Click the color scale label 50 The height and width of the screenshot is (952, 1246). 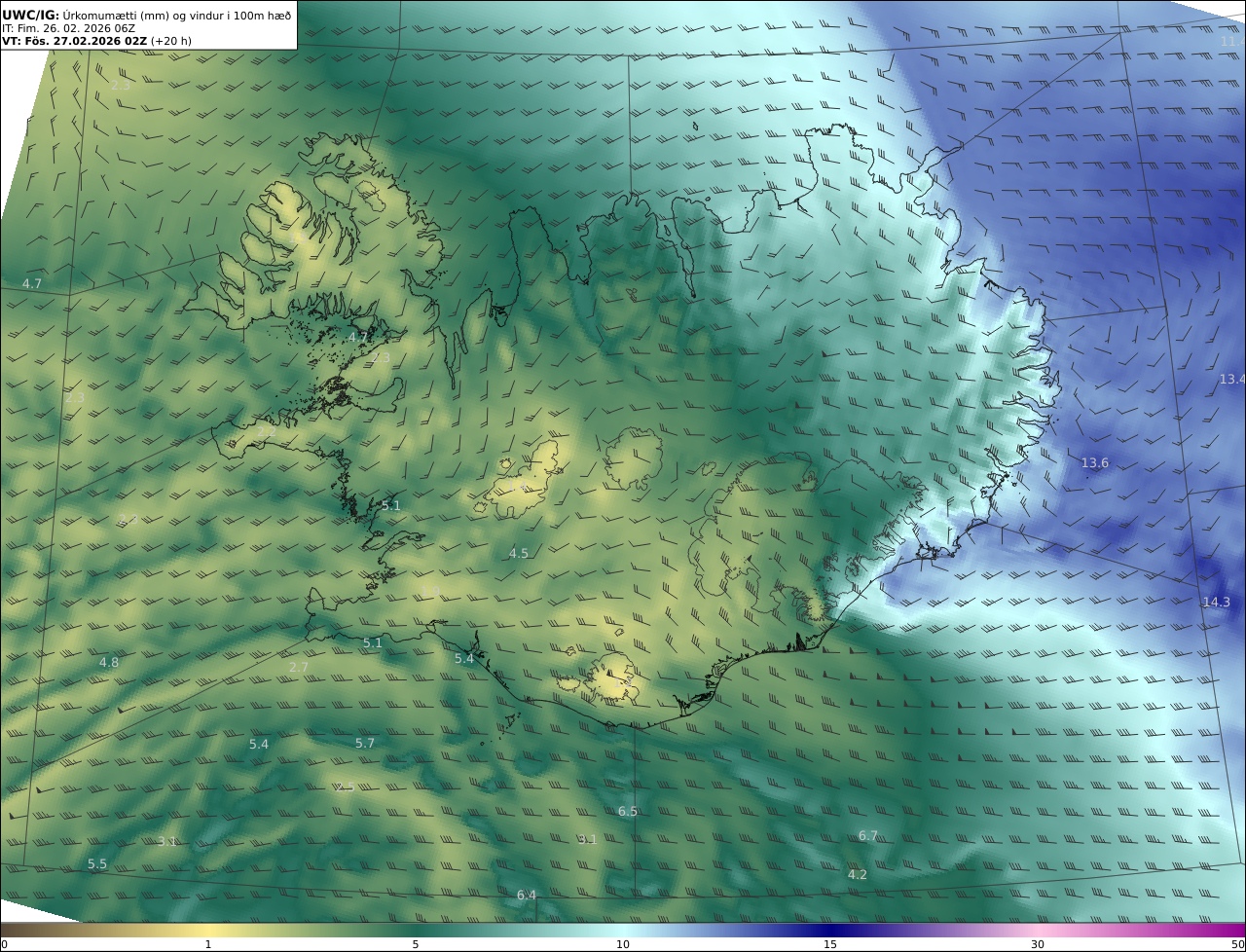pyautogui.click(x=1238, y=944)
